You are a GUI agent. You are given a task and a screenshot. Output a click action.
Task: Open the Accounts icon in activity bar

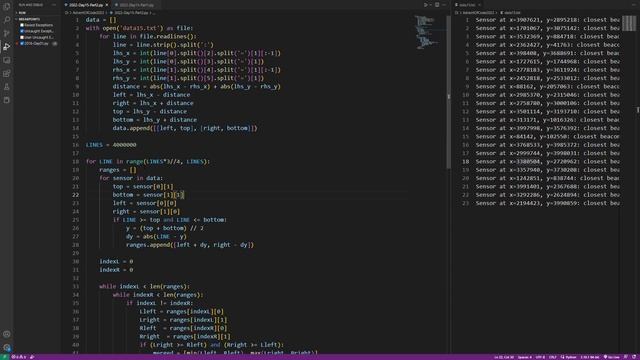click(7, 334)
